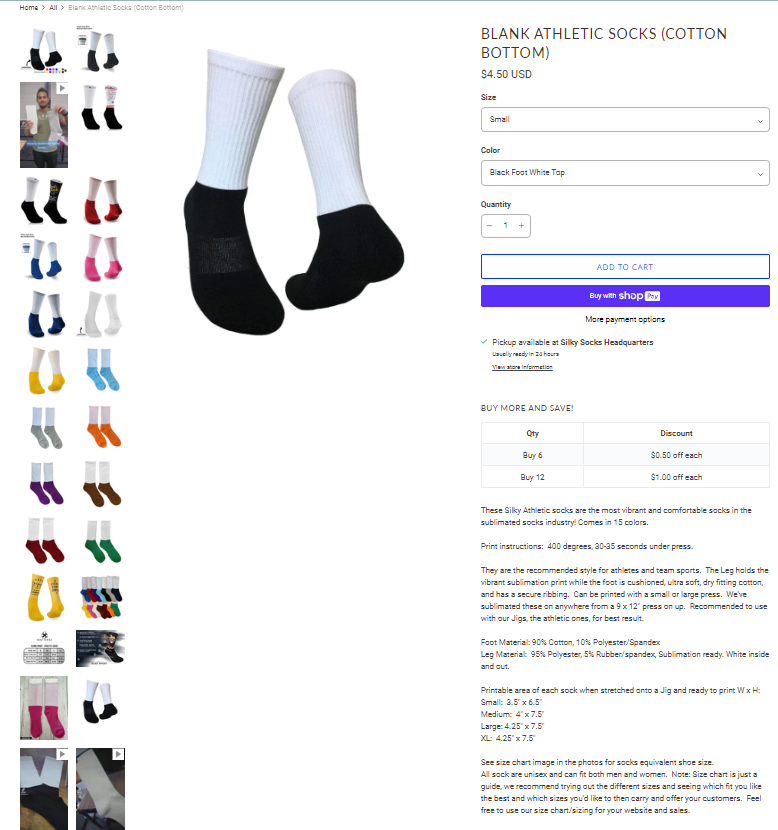Open View store information link
The height and width of the screenshot is (830, 778).
[x=522, y=367]
